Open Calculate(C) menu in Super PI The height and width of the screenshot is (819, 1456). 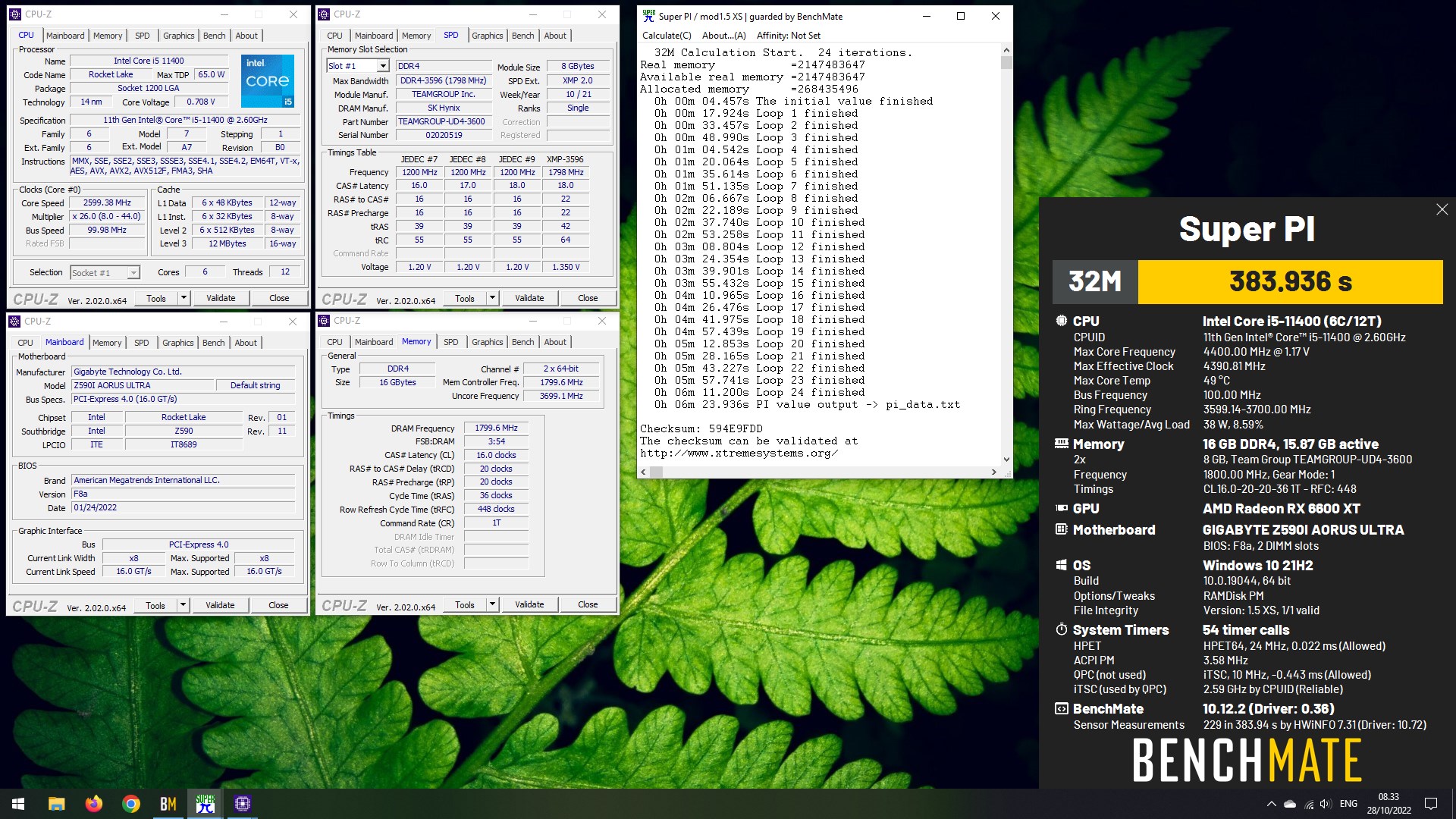tap(667, 36)
